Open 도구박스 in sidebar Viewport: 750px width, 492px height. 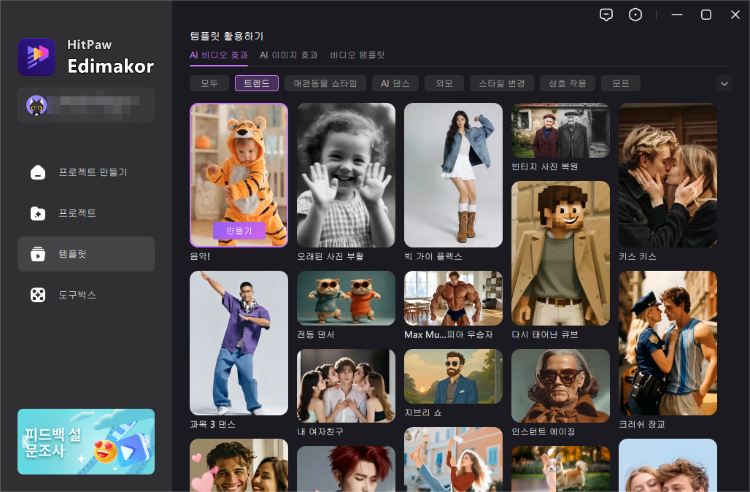click(x=86, y=295)
